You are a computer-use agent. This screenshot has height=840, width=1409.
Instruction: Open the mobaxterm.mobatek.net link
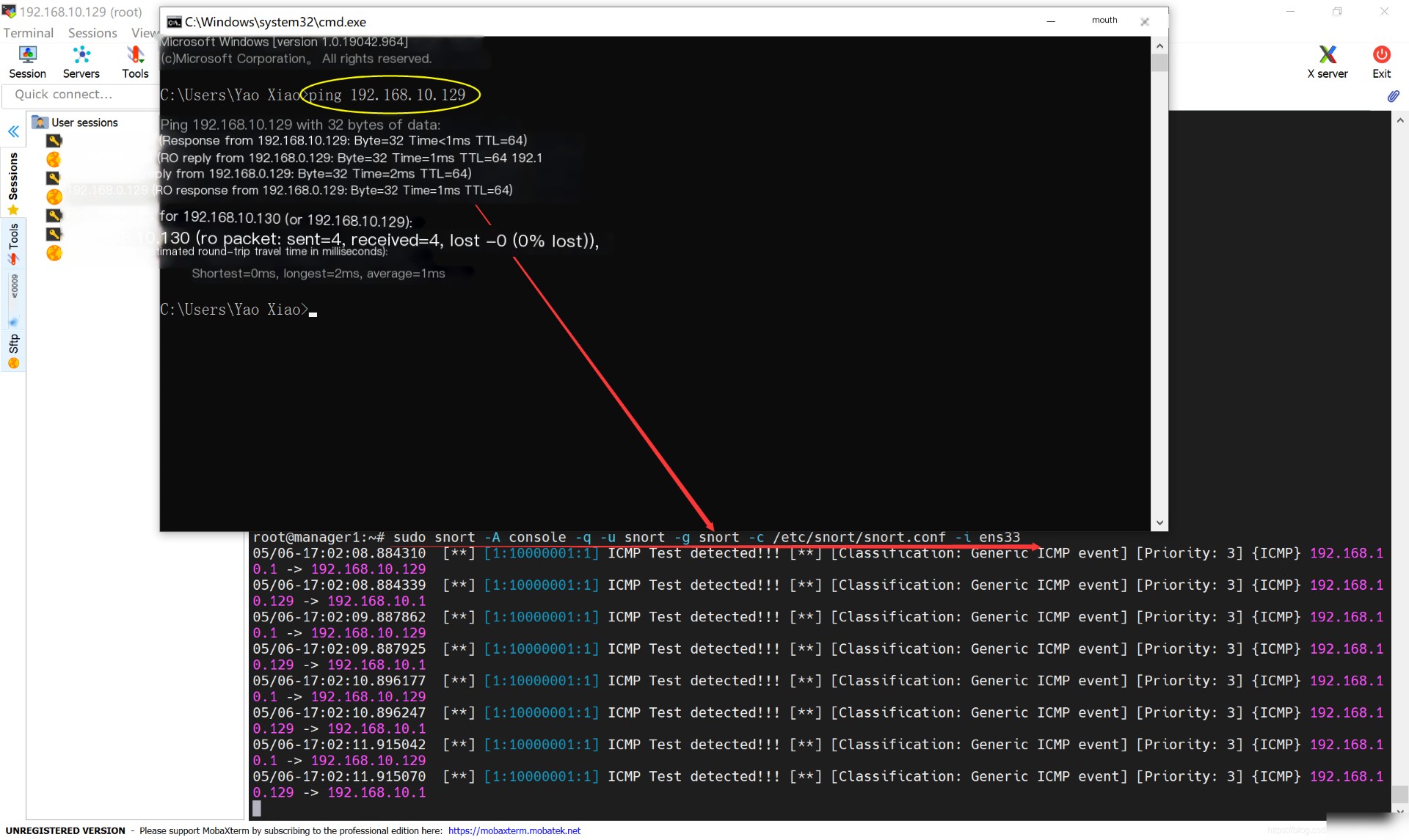click(514, 830)
